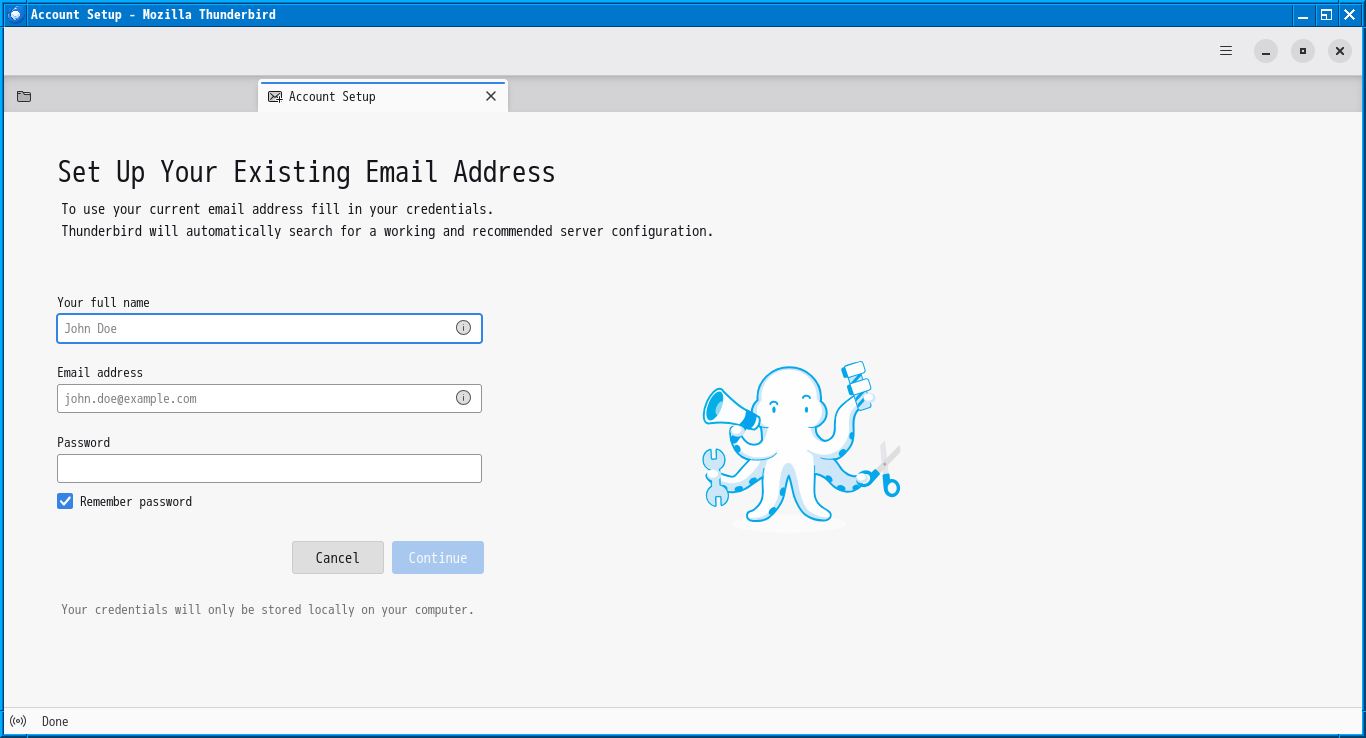Focus the Your full name field

pos(269,328)
